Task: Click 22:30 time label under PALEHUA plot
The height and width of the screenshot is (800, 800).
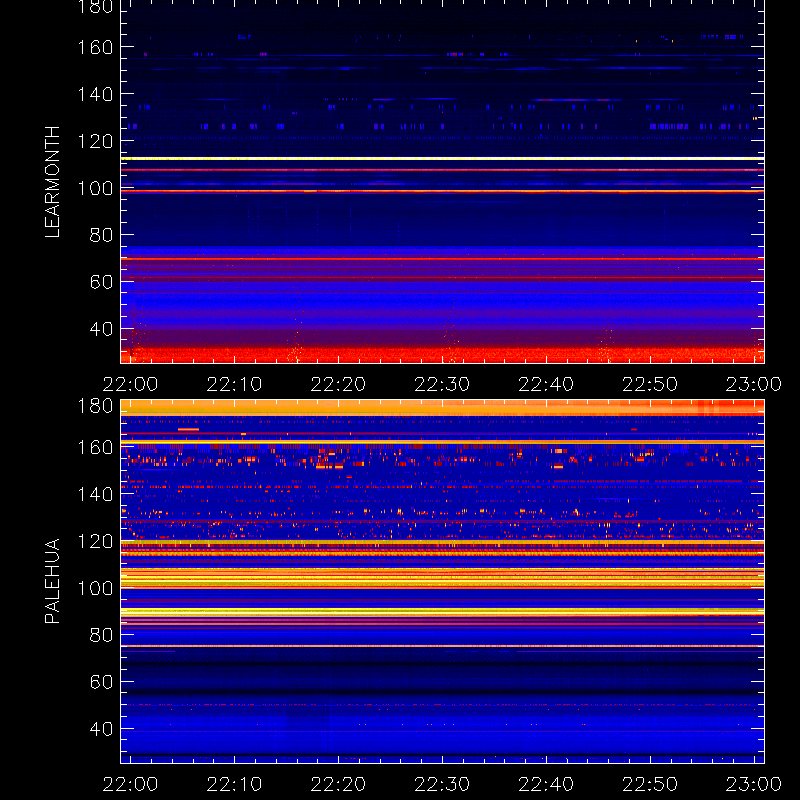Action: click(x=442, y=784)
